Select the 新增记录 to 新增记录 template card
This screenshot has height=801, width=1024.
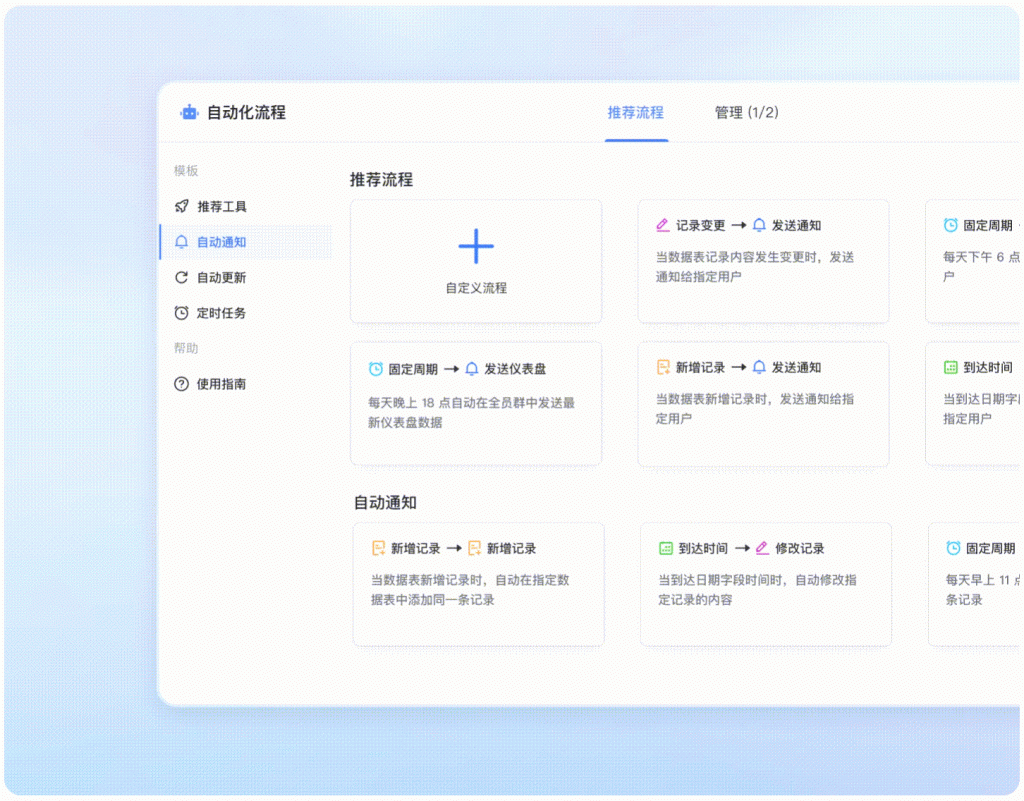[x=478, y=584]
